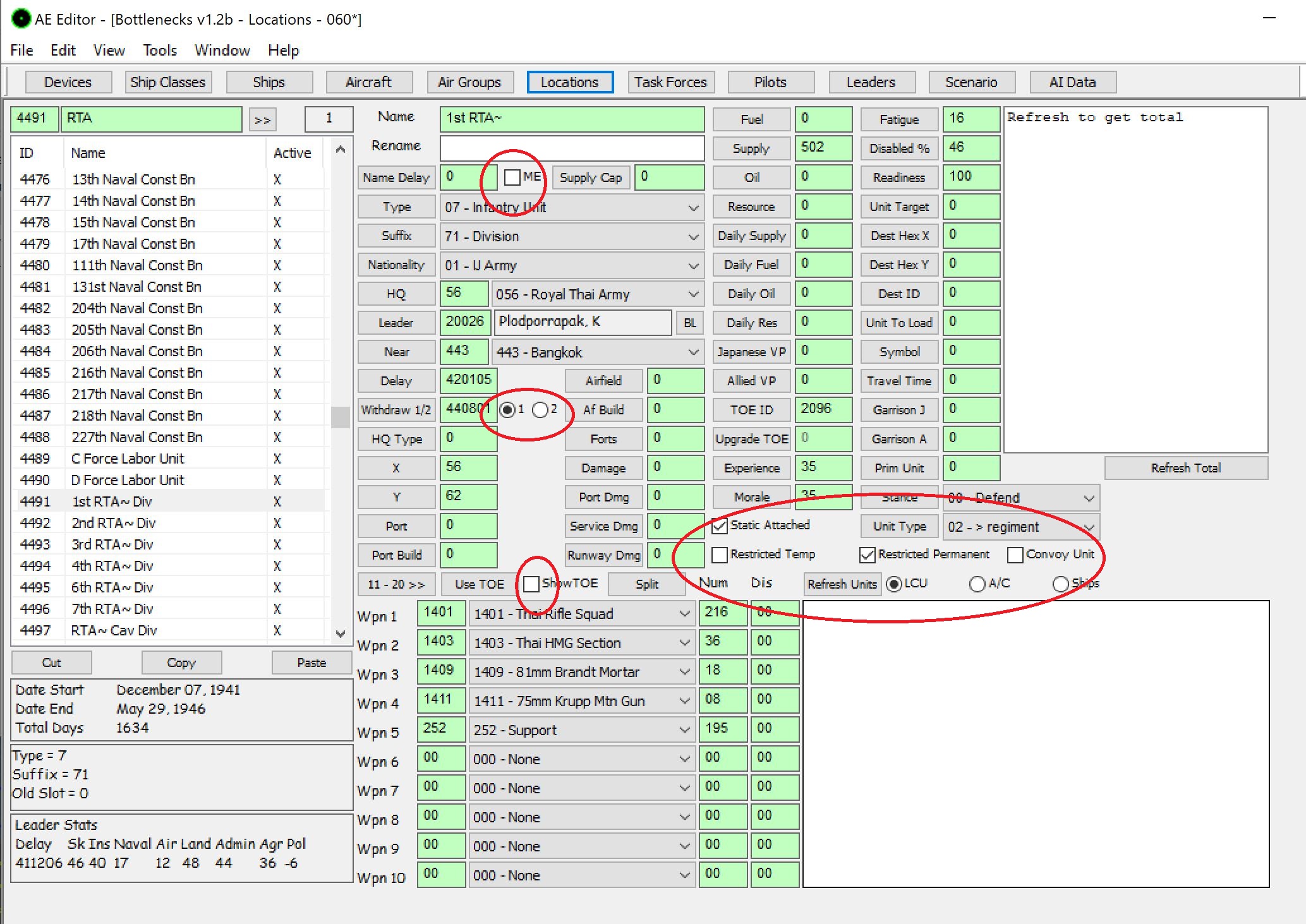
Task: Click the Experience field showing 35
Action: coord(824,467)
